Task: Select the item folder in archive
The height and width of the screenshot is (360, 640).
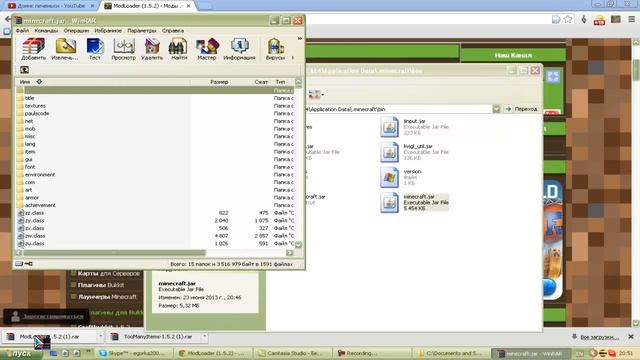Action: (x=30, y=152)
